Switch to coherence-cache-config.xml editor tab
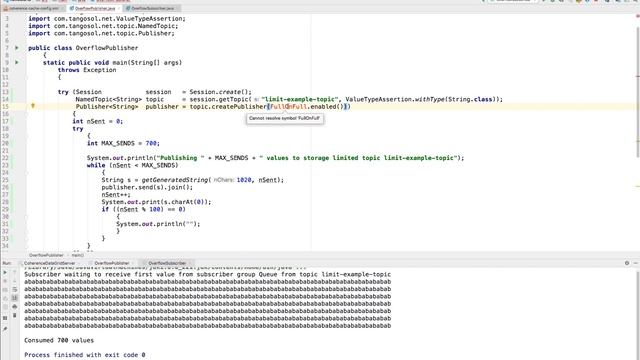Viewport: 640px width, 360px height. 33,8
